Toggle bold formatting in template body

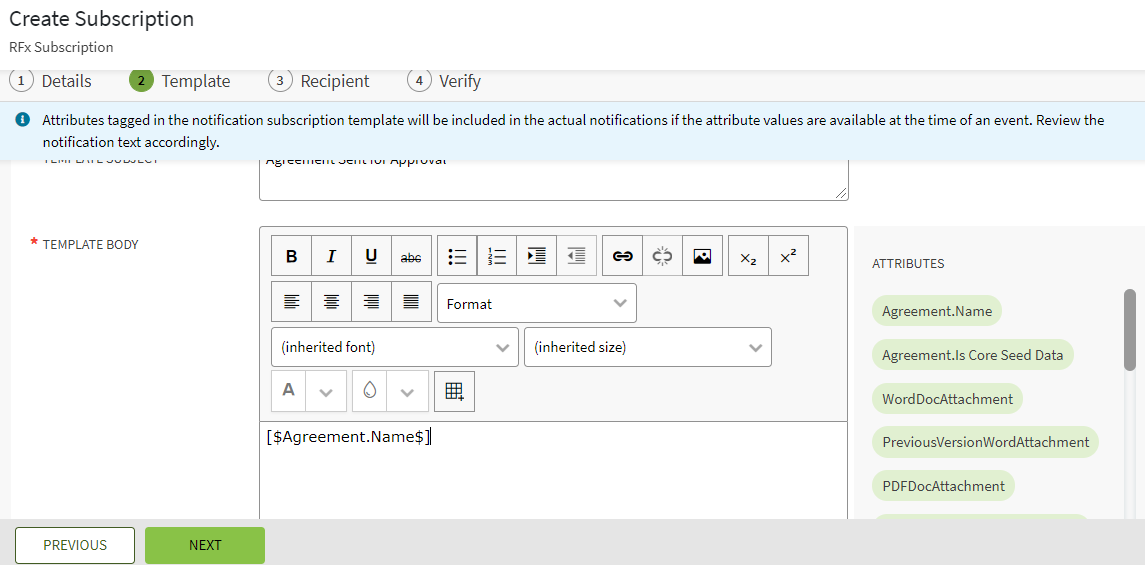click(291, 256)
